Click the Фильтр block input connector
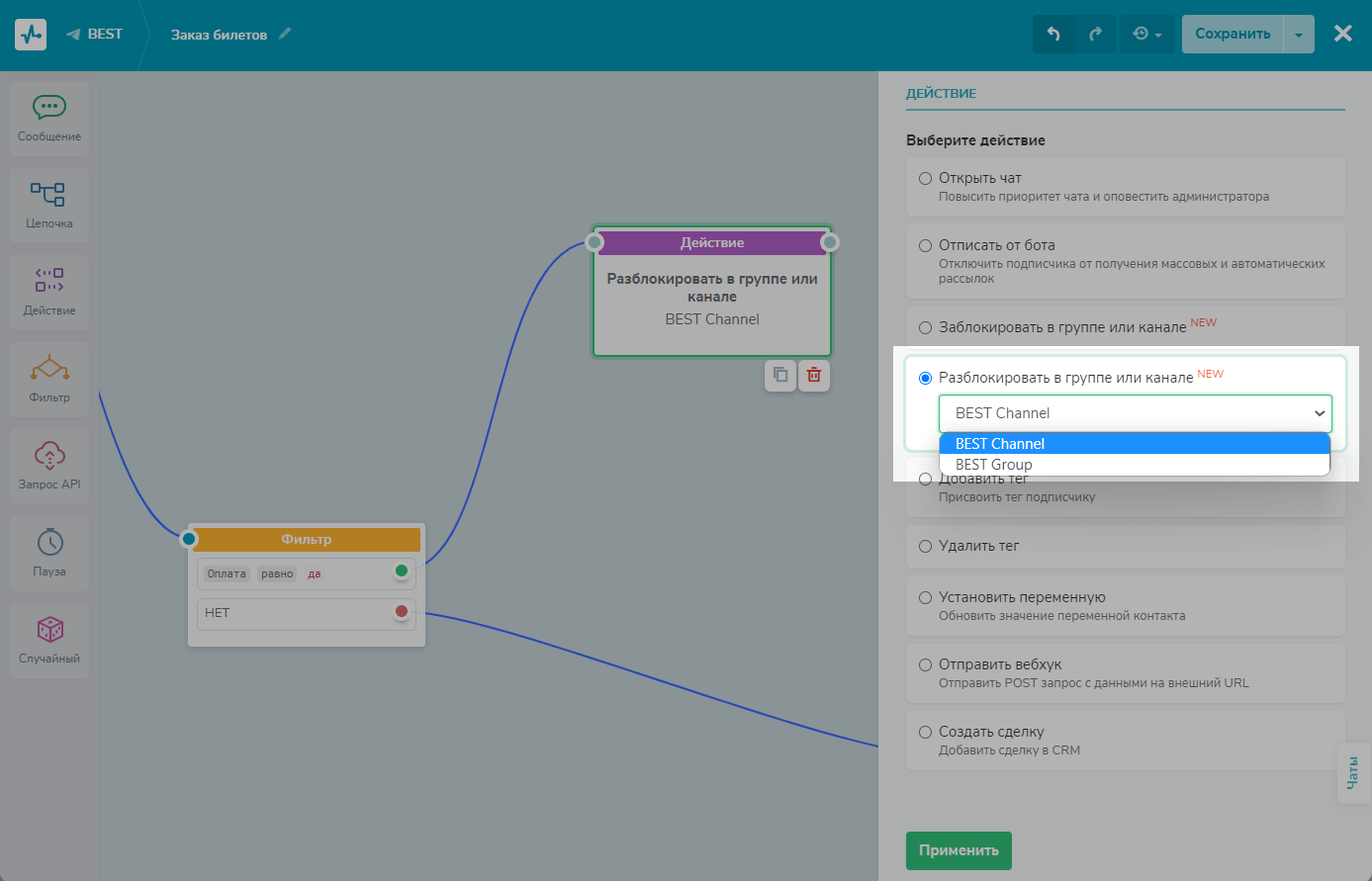Screen dimensions: 1372x881 (x=189, y=539)
